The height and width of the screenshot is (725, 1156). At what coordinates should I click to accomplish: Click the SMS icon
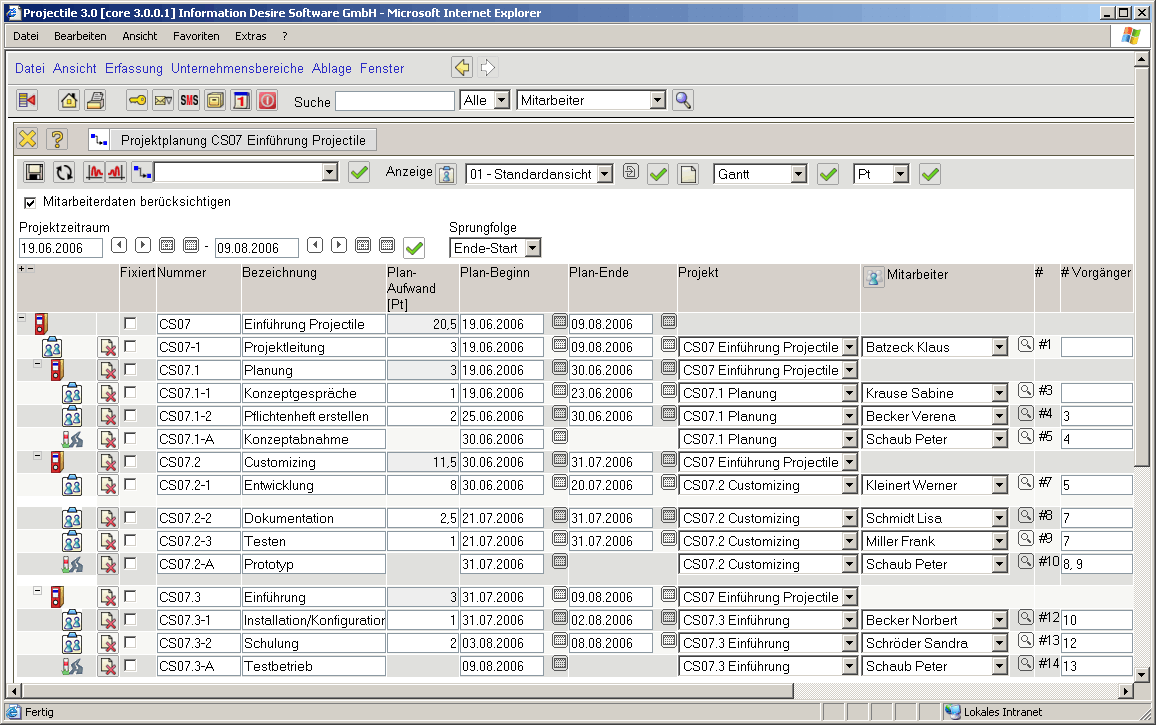point(189,100)
